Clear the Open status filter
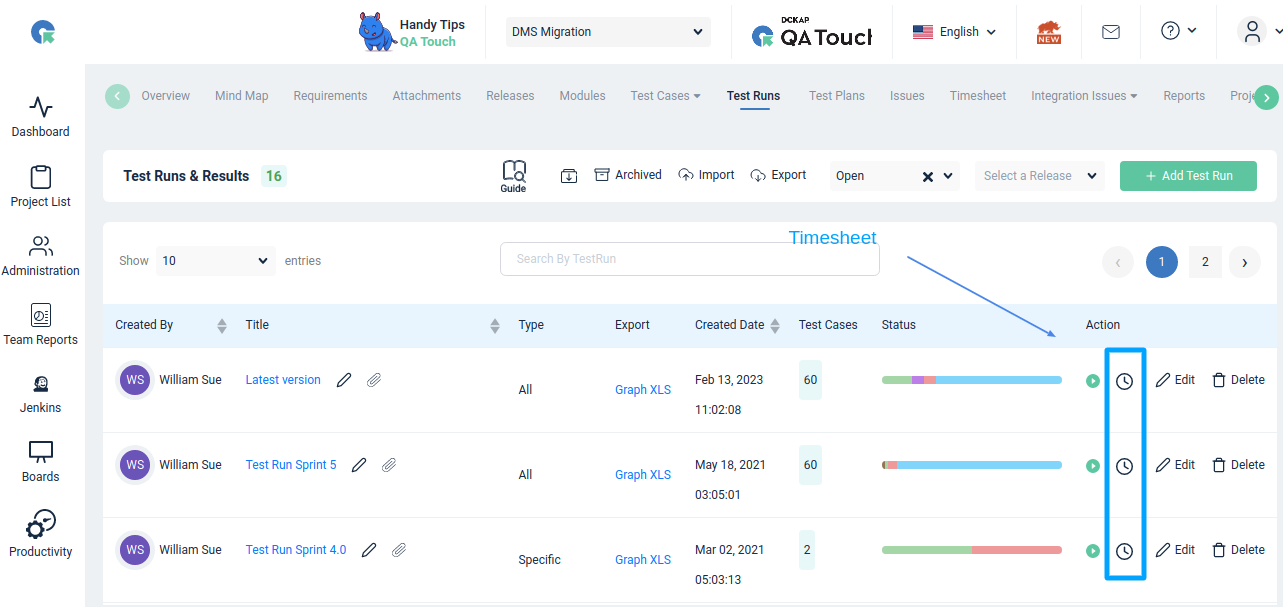Screen dimensions: 1283x607 tap(928, 176)
